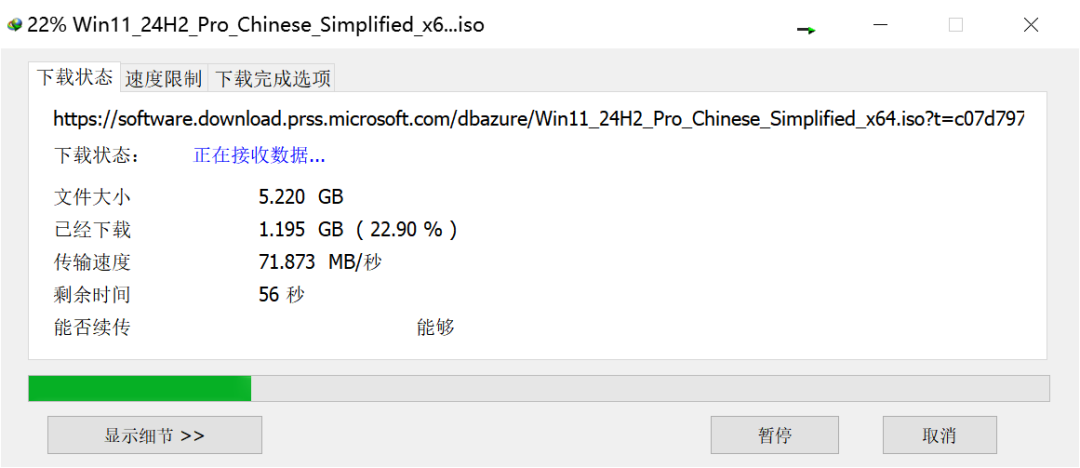Expand details with 显示细节 >> button
Image resolution: width=1080 pixels, height=468 pixels.
pyautogui.click(x=154, y=435)
